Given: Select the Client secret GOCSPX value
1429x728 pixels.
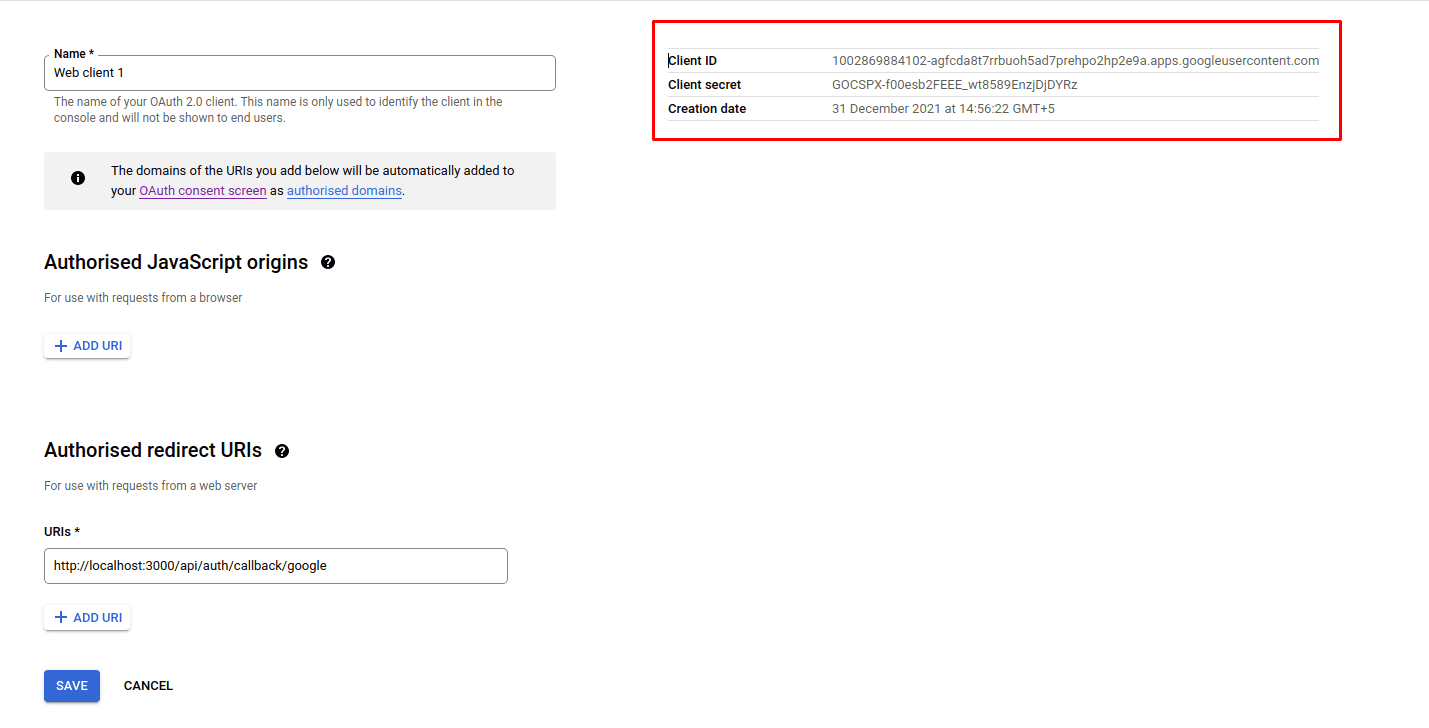Looking at the screenshot, I should 954,85.
